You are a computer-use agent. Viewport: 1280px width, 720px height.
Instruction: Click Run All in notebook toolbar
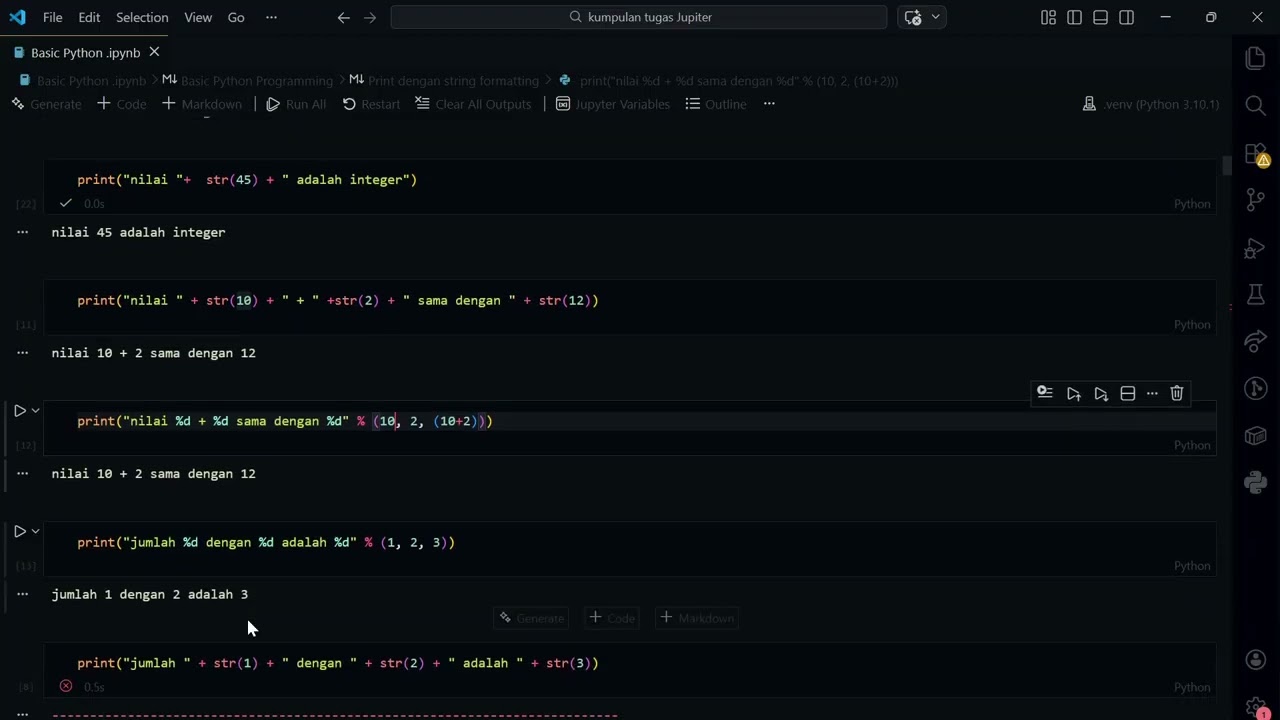(296, 104)
